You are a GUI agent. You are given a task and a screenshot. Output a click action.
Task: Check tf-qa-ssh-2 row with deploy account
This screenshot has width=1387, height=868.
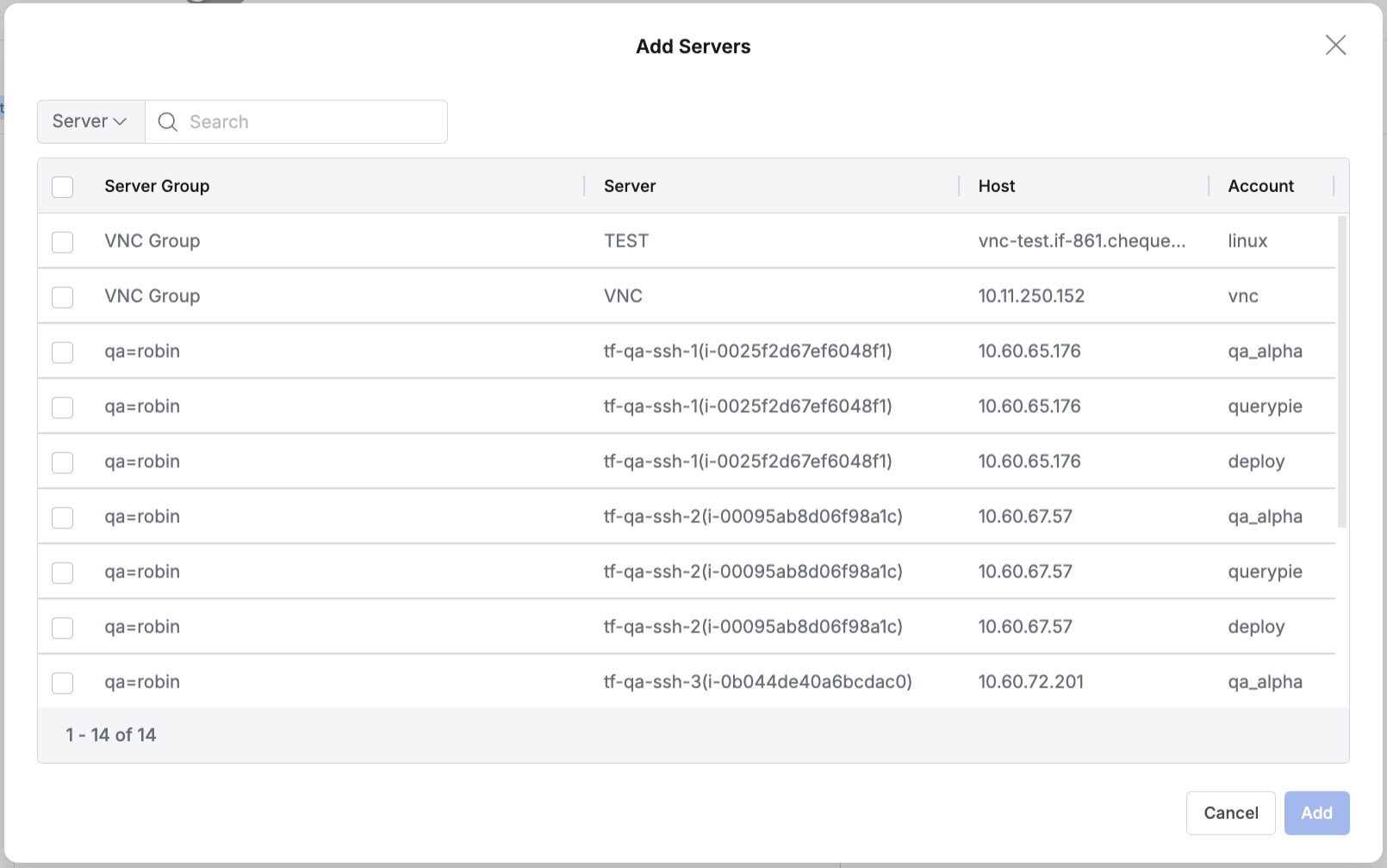click(63, 628)
